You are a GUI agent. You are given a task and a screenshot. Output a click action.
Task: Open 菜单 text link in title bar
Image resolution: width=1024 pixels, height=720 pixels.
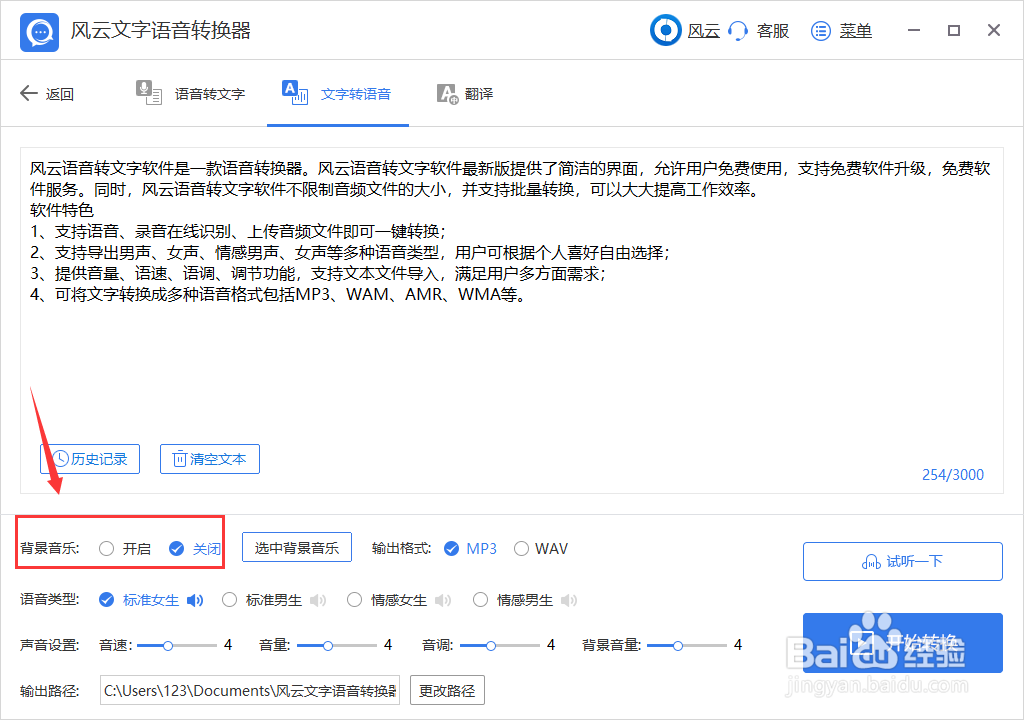(856, 31)
